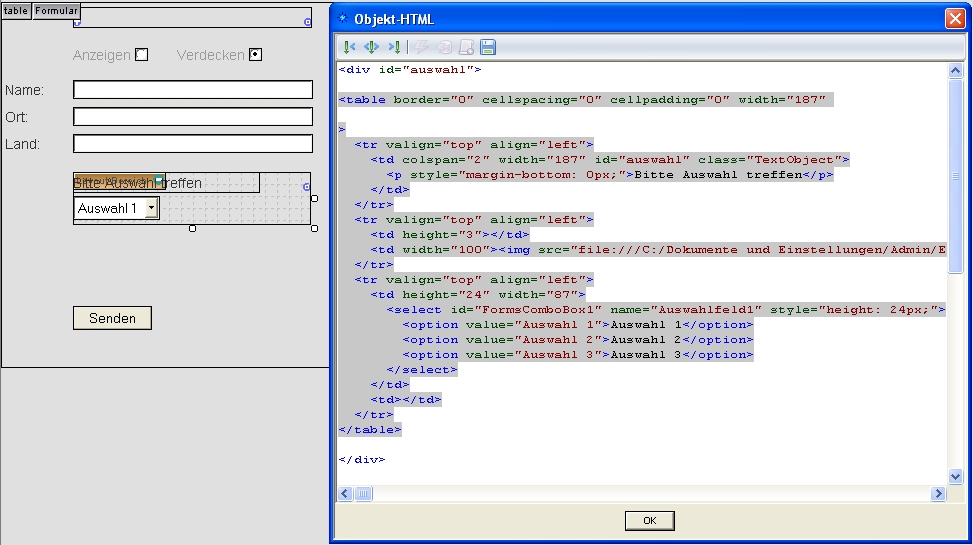Click the insert HTML after tag icon
This screenshot has height=545, width=973.
(394, 47)
